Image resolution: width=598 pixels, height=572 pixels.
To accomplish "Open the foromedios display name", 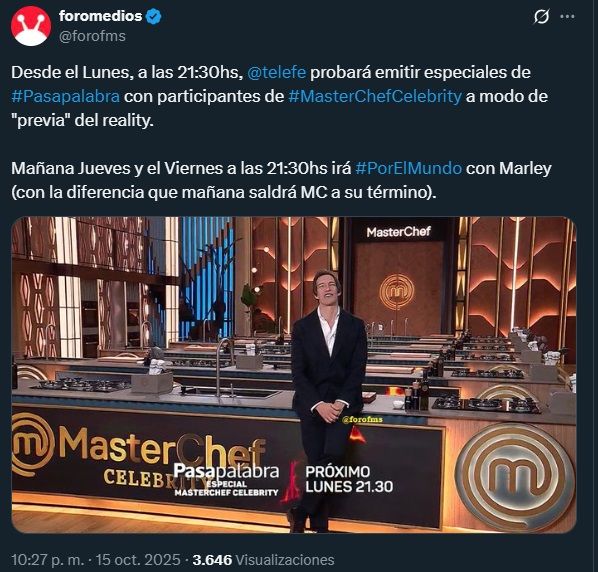I will click(101, 16).
